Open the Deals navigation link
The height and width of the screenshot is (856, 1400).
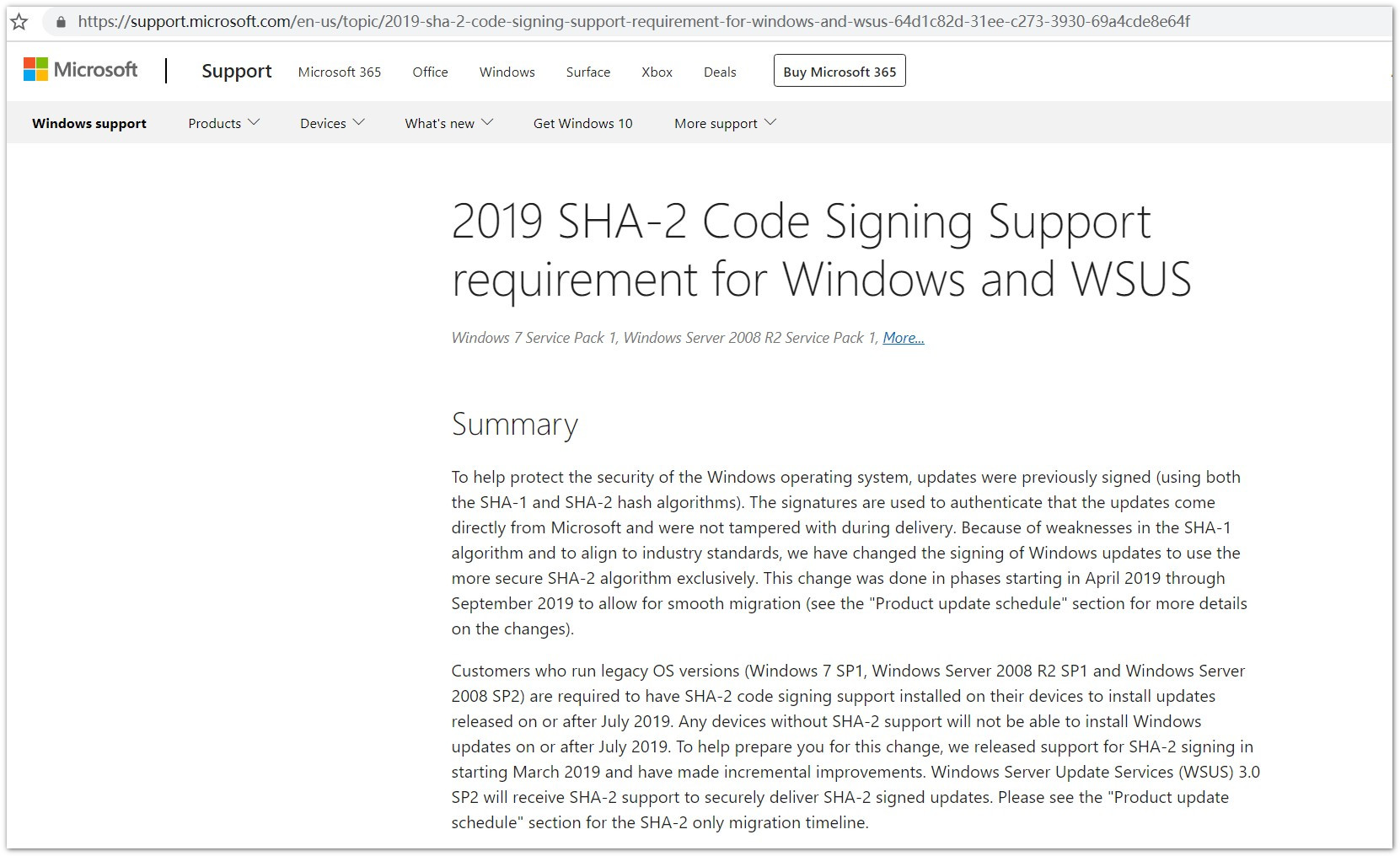pyautogui.click(x=720, y=72)
